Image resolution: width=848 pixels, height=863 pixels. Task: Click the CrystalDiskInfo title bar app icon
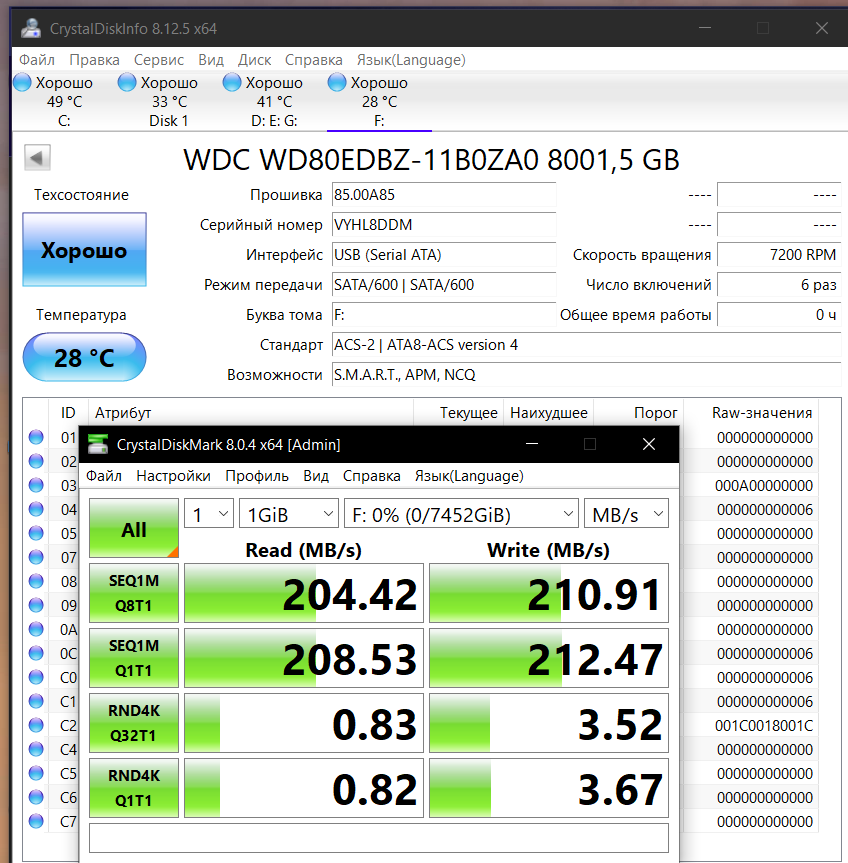(32, 28)
